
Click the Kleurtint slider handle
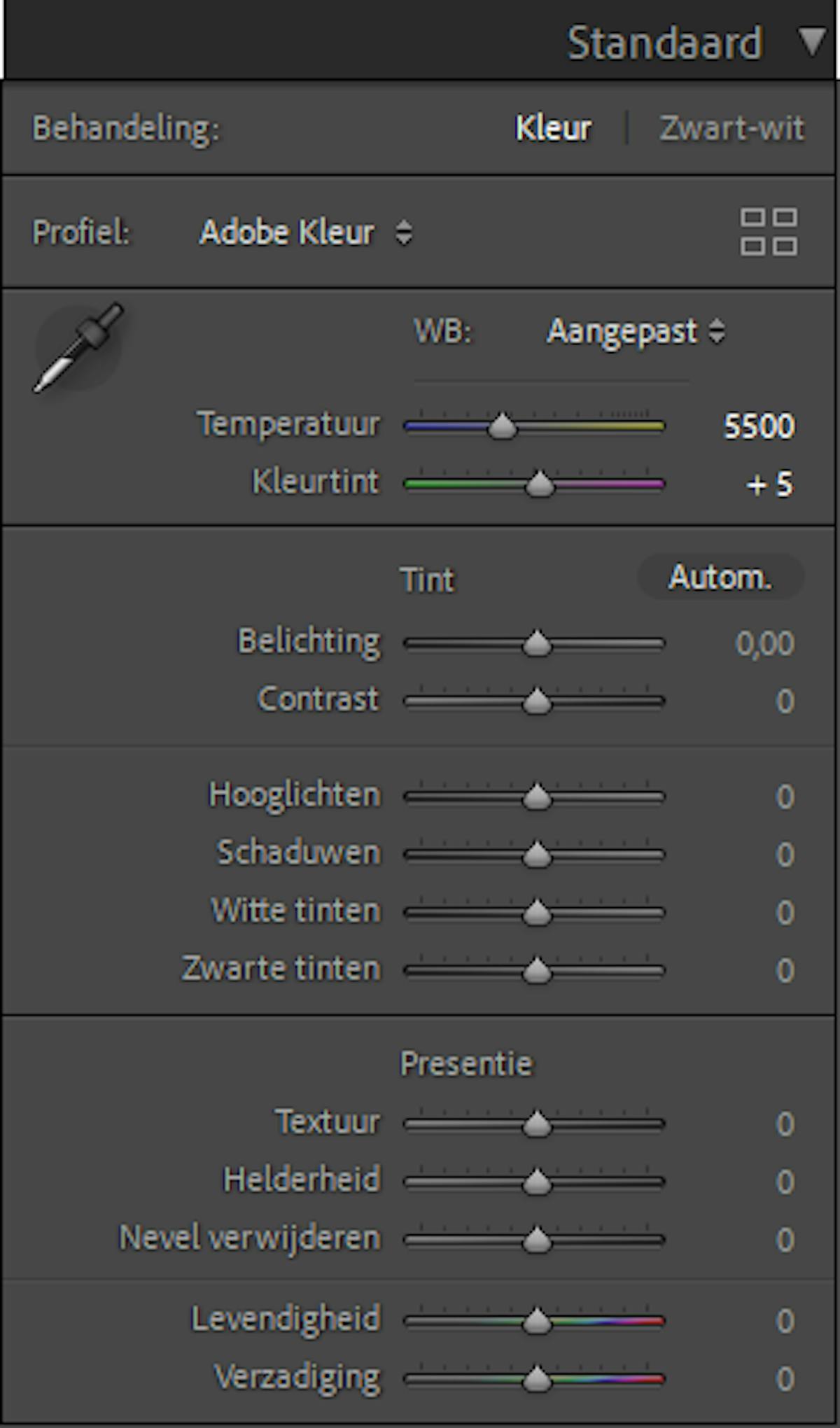coord(539,484)
